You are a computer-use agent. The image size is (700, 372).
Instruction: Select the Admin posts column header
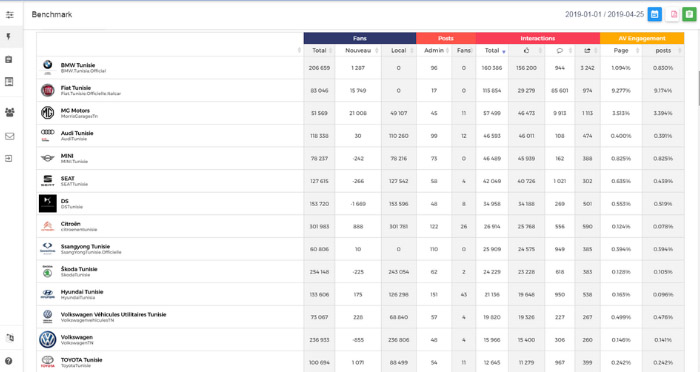434,50
